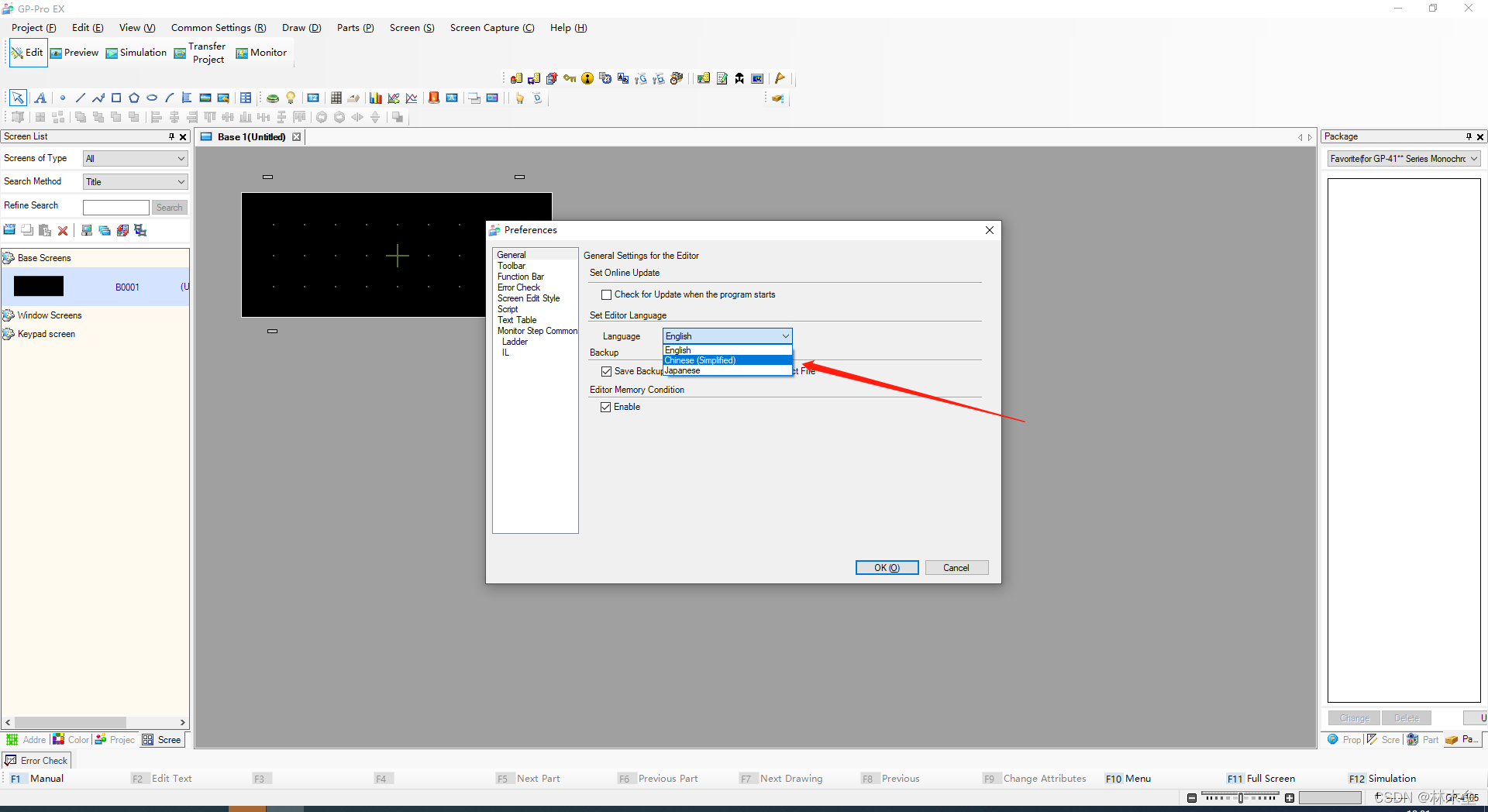The image size is (1488, 812).
Task: Adjust the zoom slider in status bar
Action: click(x=1240, y=798)
